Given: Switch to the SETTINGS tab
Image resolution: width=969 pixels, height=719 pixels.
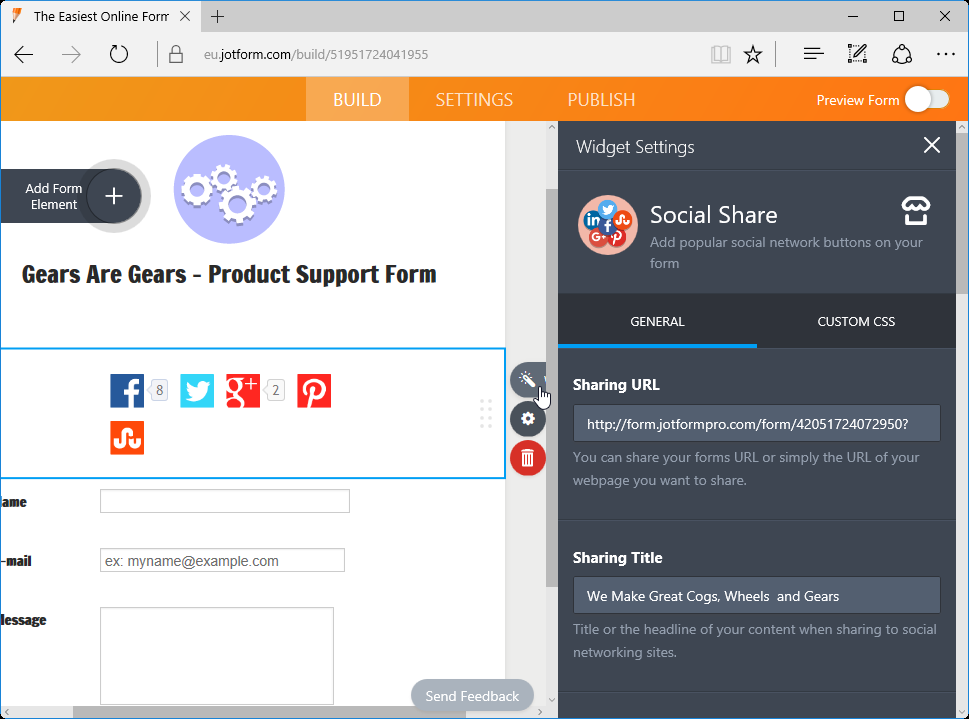Looking at the screenshot, I should 473,100.
